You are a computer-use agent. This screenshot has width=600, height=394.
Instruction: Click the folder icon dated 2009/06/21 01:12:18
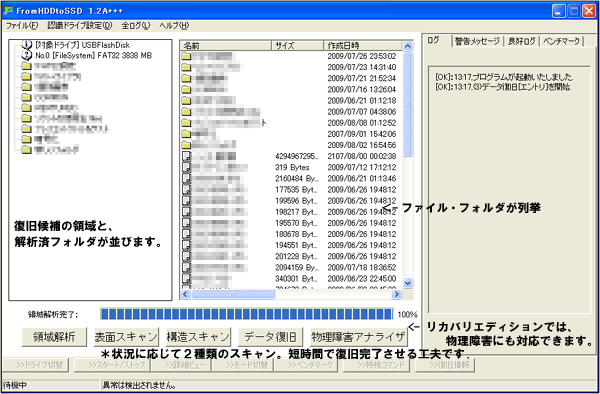(186, 101)
